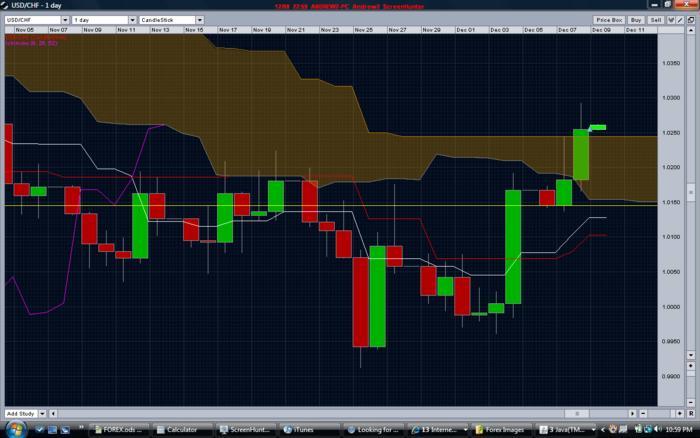Switch to FOREX.ods taskbar window

point(117,429)
